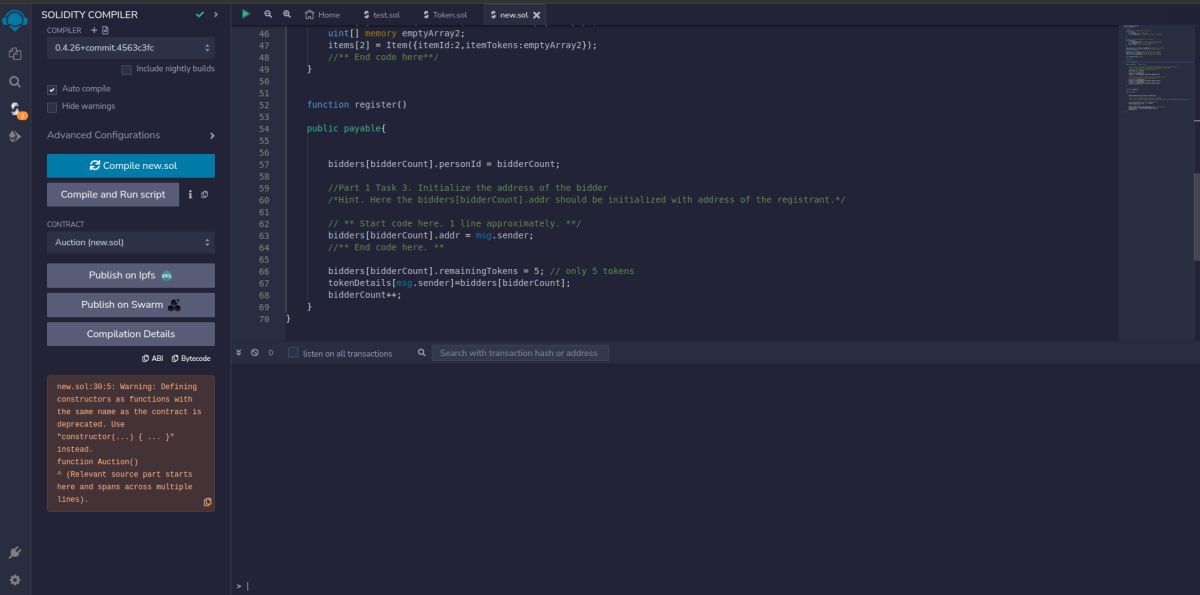Click line number 63 in the gutter
The width and height of the screenshot is (1200, 595).
pos(264,236)
